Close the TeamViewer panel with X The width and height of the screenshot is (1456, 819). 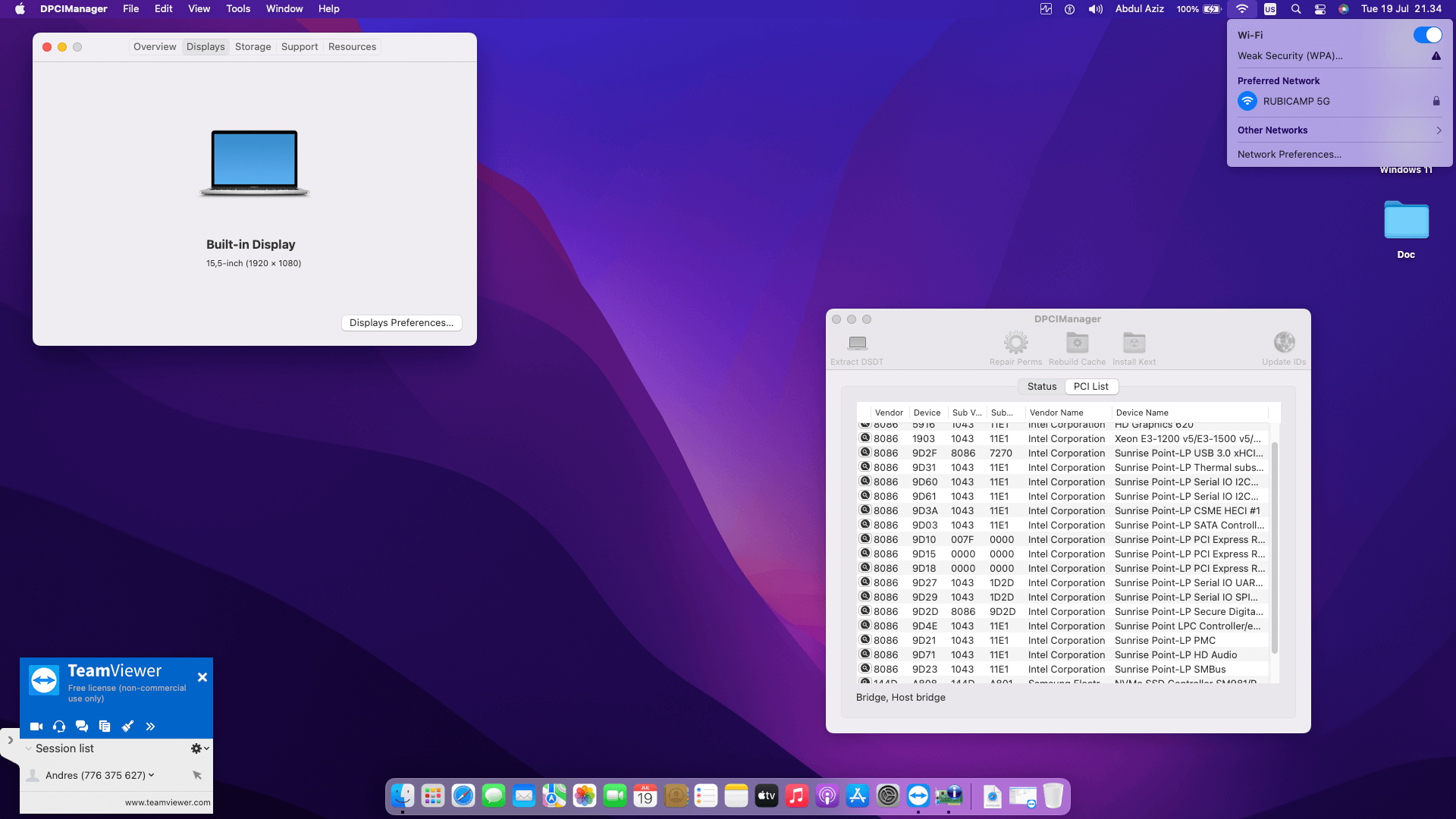point(202,677)
